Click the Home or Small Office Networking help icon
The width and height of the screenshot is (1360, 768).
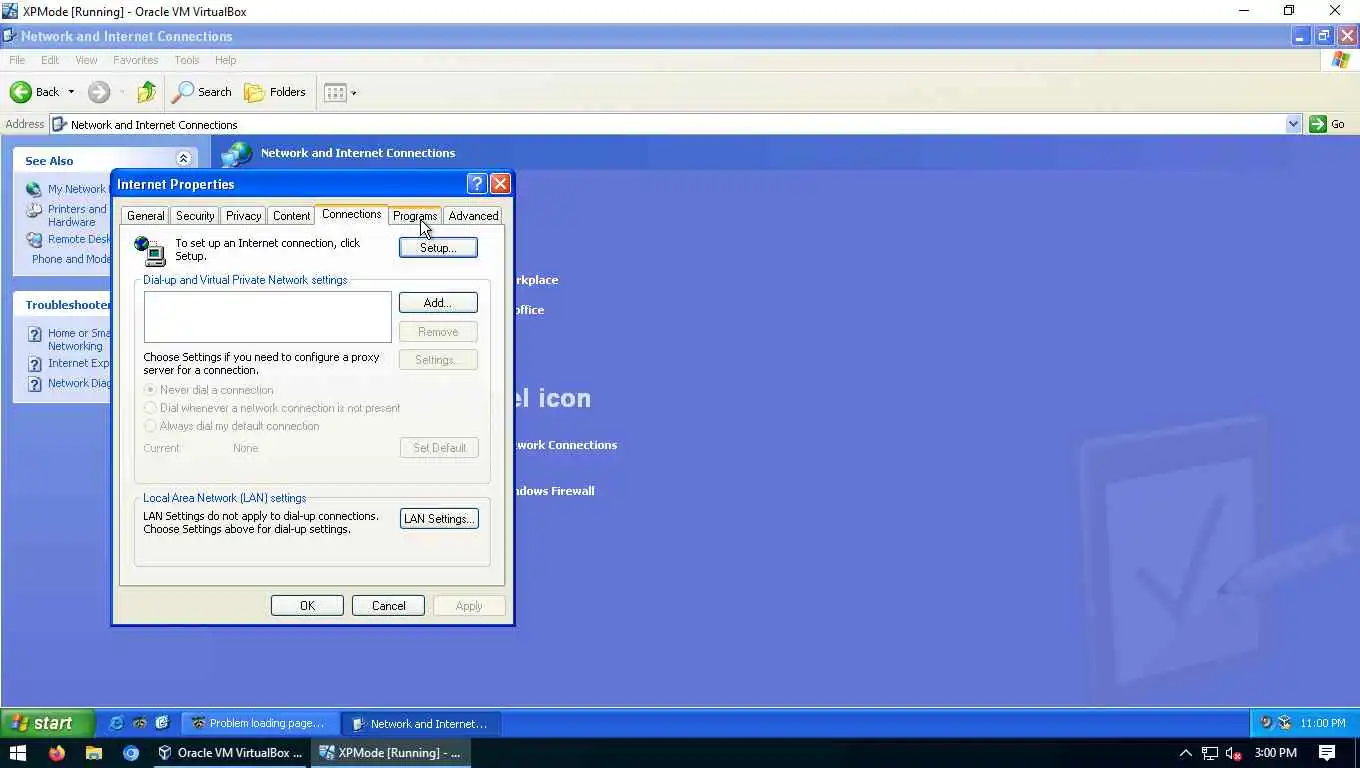34,334
